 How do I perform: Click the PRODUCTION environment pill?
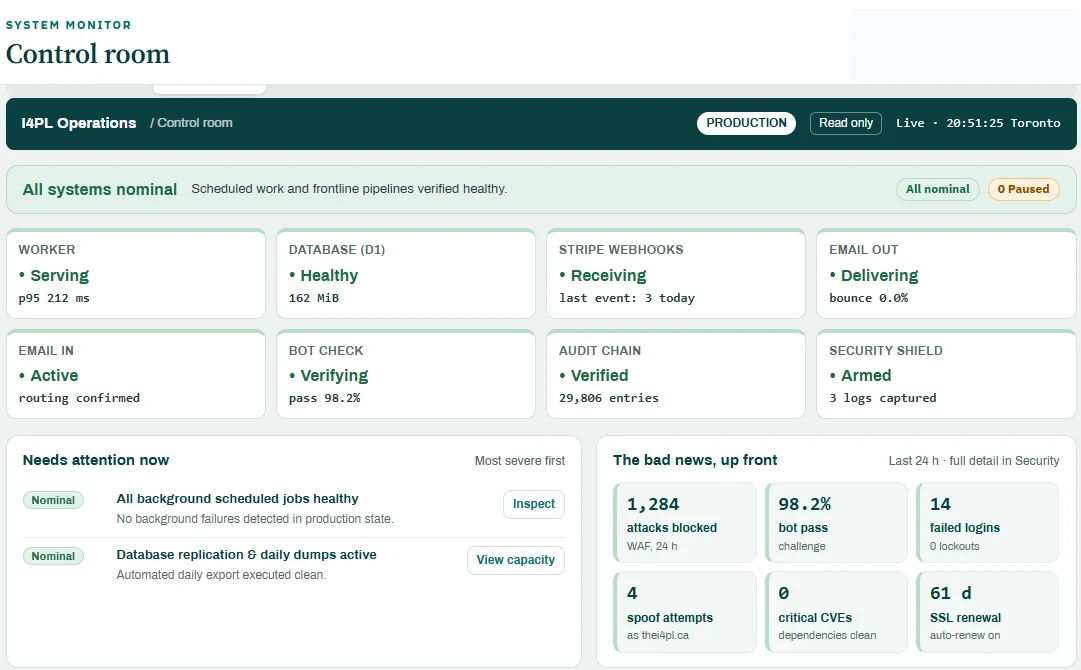coord(746,123)
